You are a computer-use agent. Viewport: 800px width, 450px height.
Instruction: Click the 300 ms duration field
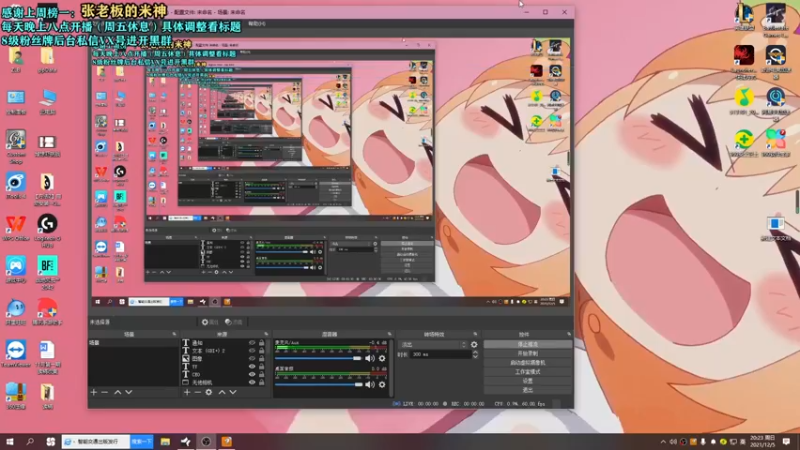441,354
